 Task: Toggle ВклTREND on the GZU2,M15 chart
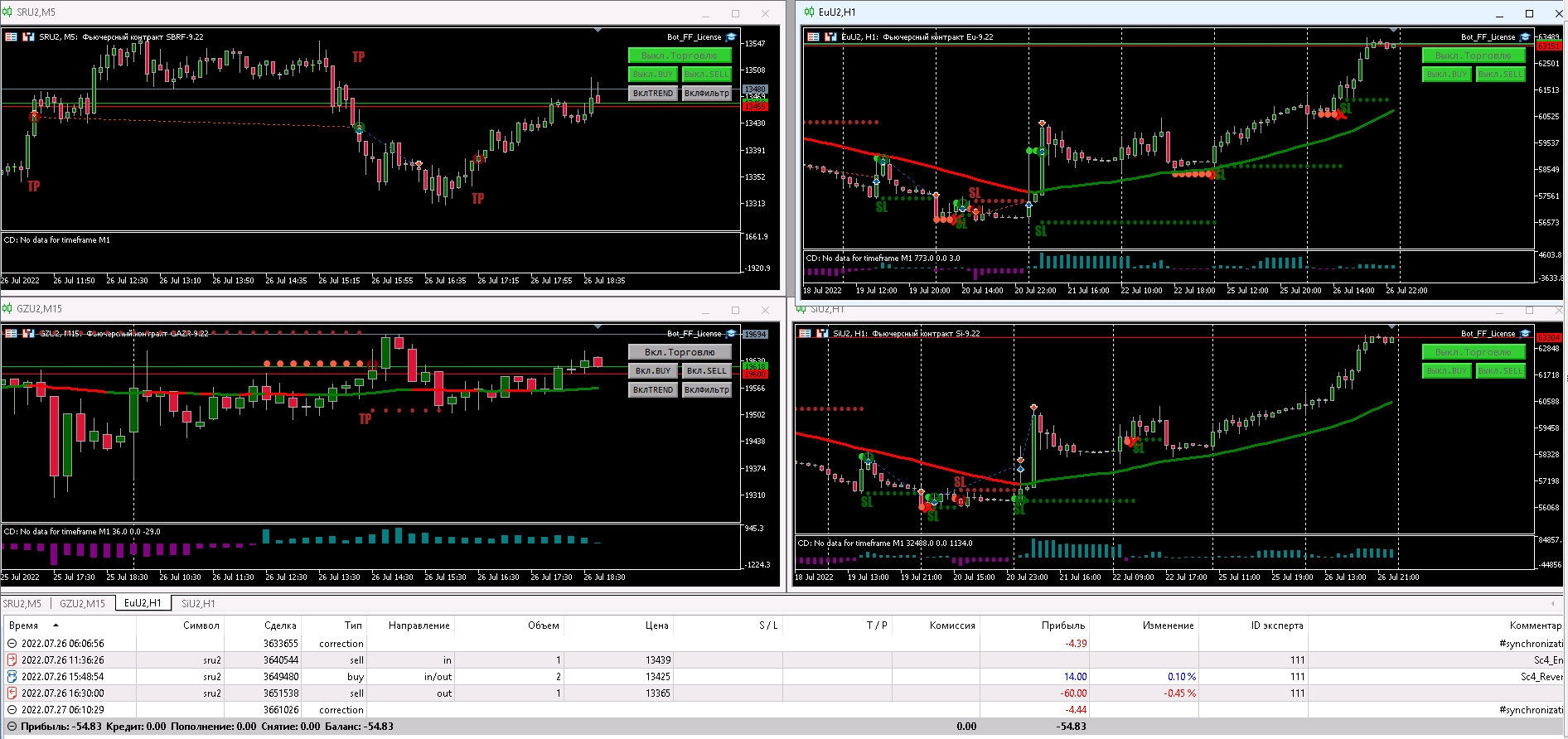click(x=653, y=390)
